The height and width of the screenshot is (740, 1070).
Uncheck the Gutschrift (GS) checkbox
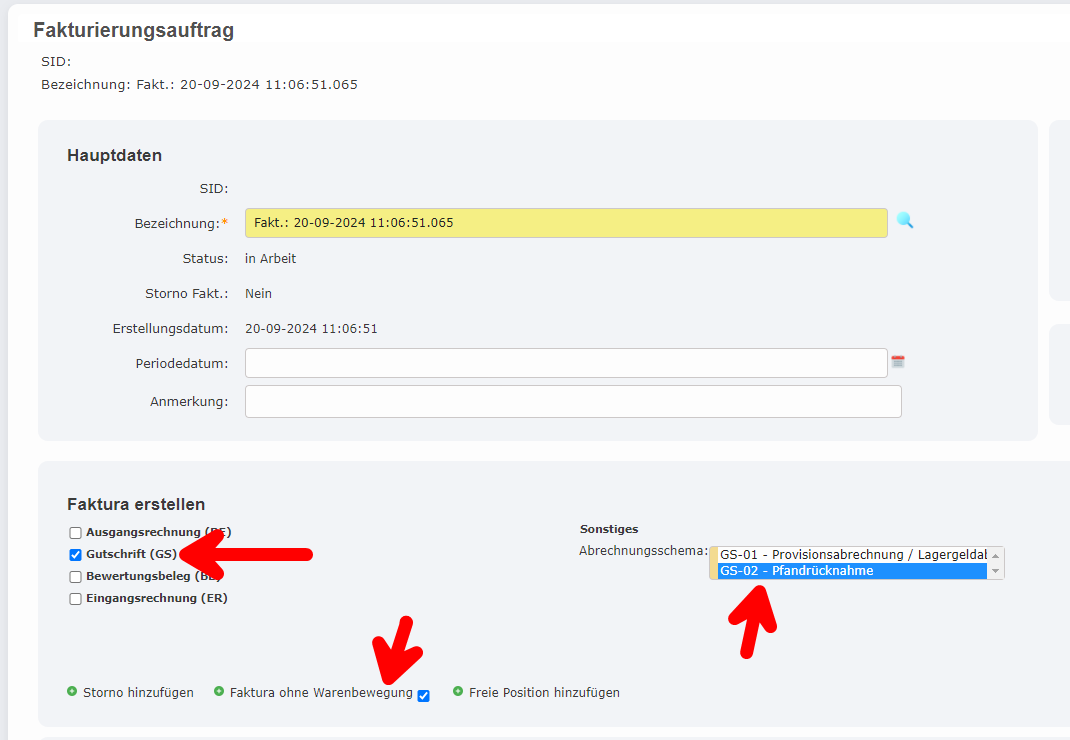(x=75, y=554)
